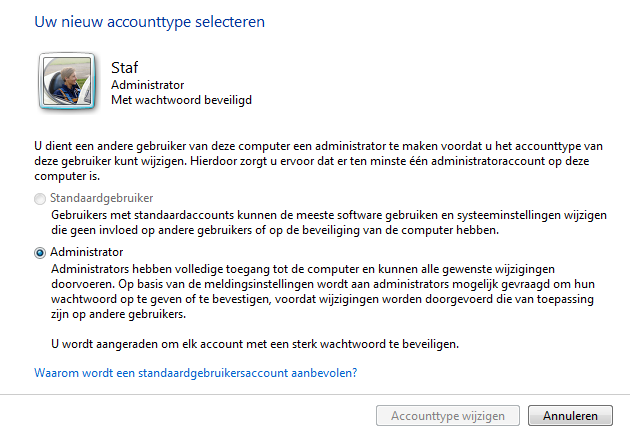This screenshot has width=630, height=435.
Task: Click the user name 'Staf'
Action: [x=125, y=67]
